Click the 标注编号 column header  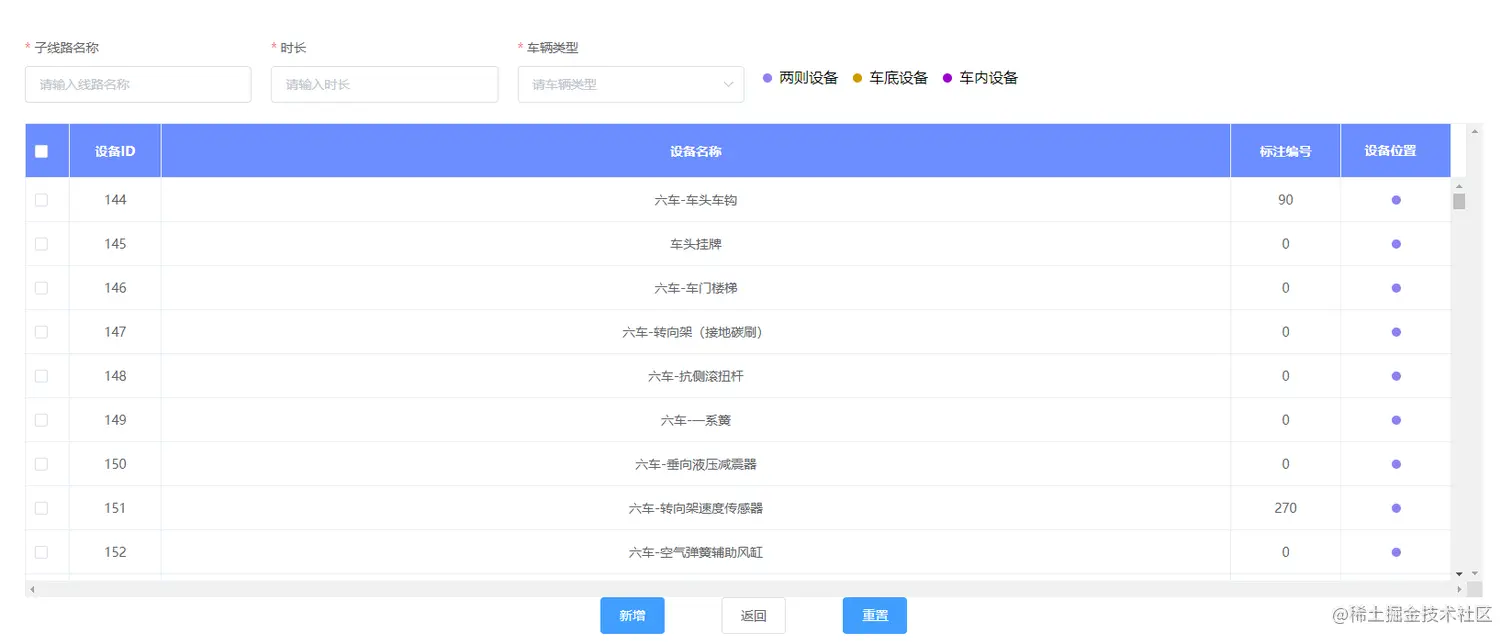click(1286, 151)
